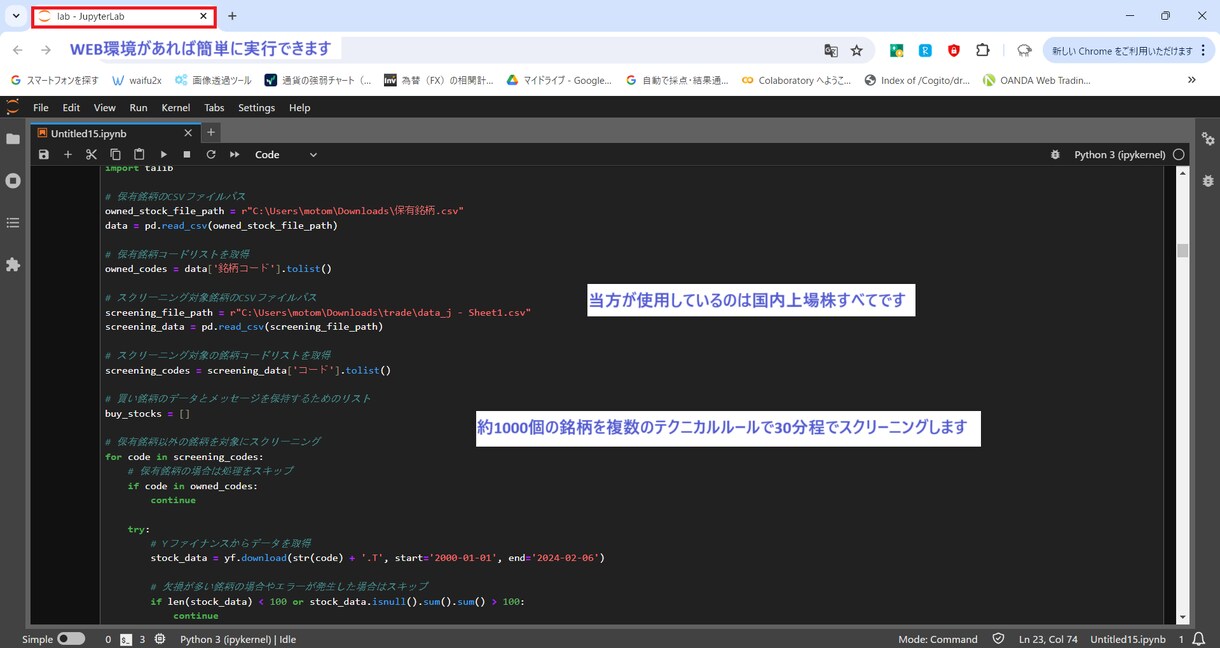
Task: Open the Help menu
Action: tap(300, 108)
